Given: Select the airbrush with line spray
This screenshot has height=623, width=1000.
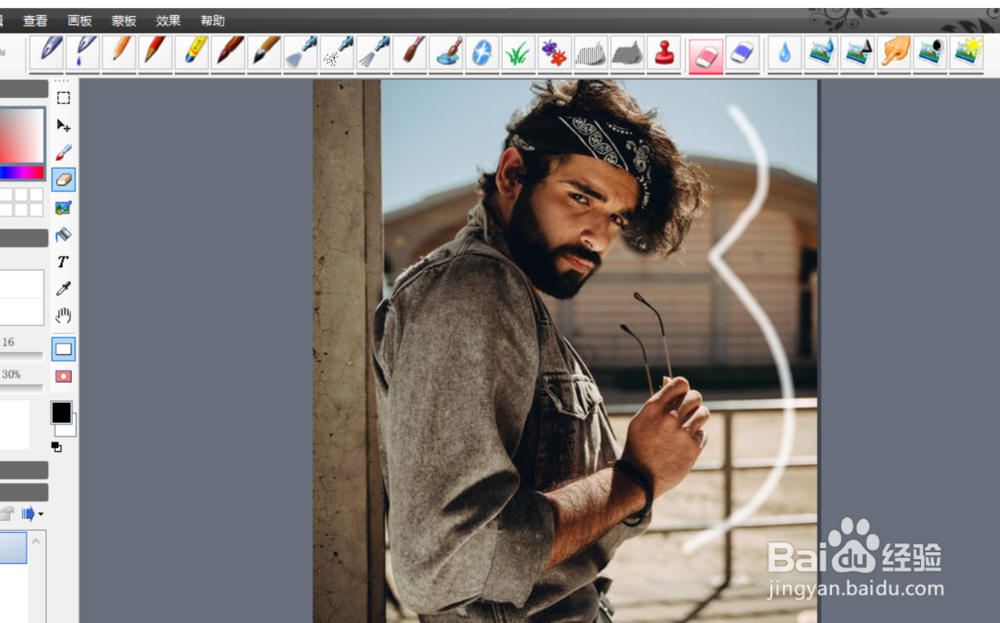Looking at the screenshot, I should tap(373, 54).
